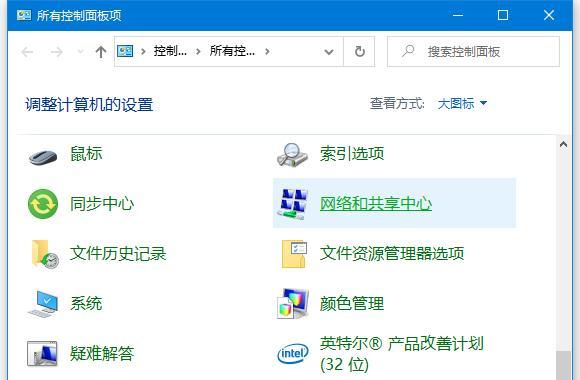Open the Intel product improvement icon
The width and height of the screenshot is (580, 380).
point(293,353)
